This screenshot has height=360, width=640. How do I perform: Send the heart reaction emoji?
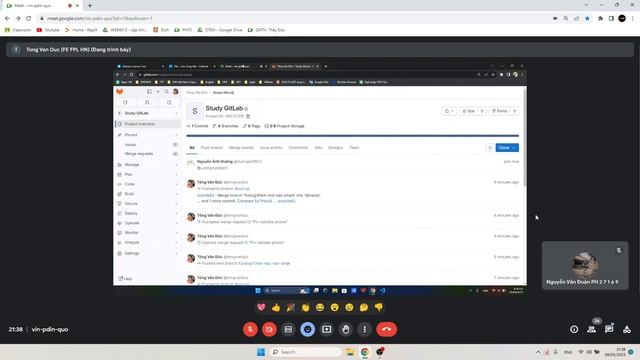(261, 307)
